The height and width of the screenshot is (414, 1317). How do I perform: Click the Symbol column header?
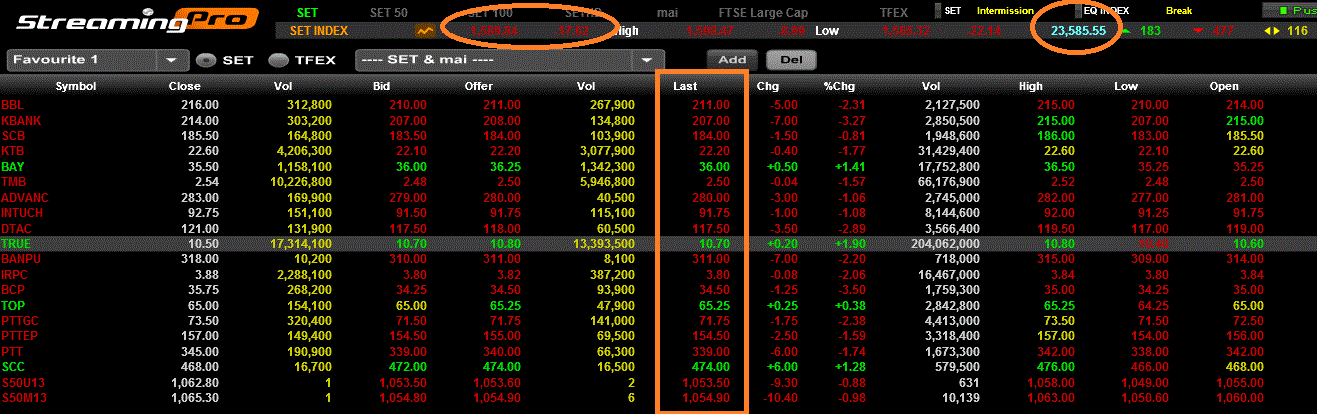pyautogui.click(x=75, y=86)
